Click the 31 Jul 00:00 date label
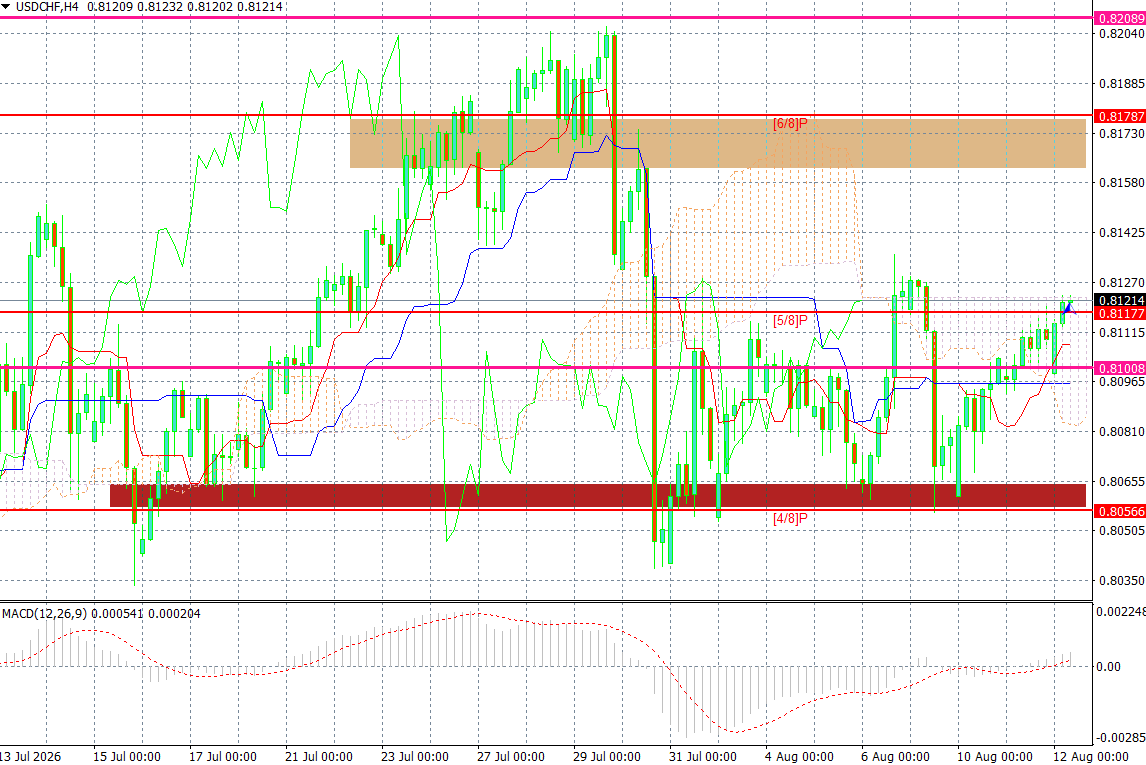1146x765 pixels. [x=702, y=756]
